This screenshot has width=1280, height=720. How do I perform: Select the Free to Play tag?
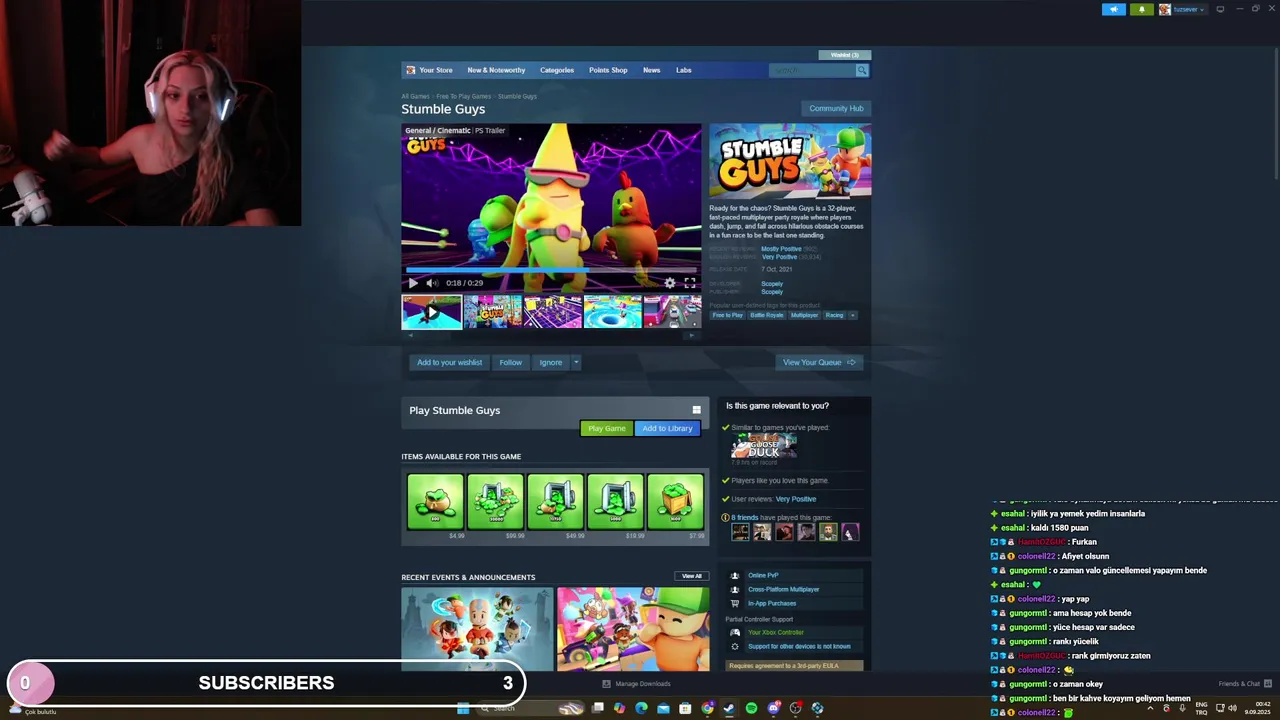tap(728, 315)
